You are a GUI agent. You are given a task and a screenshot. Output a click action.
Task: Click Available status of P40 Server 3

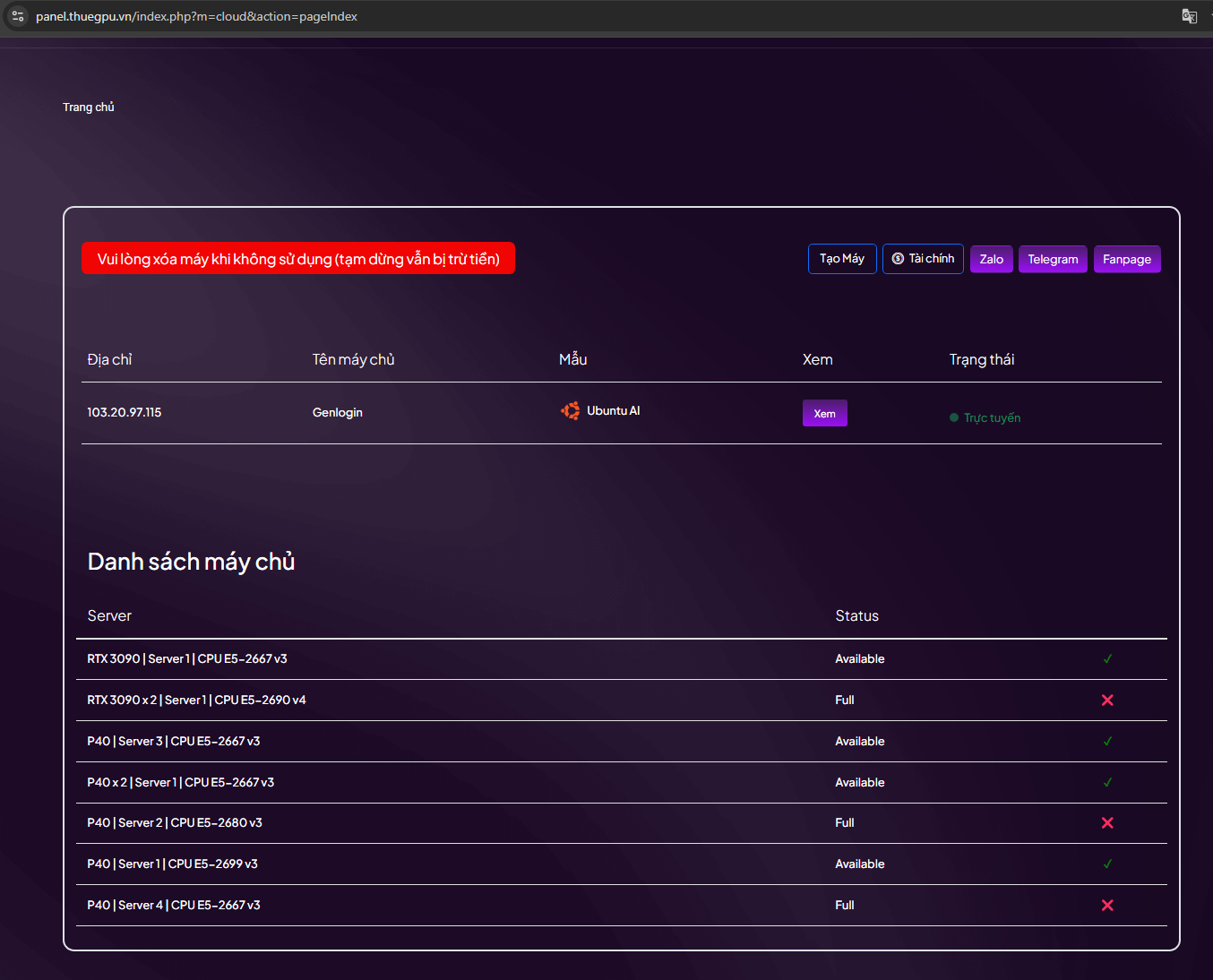(860, 742)
